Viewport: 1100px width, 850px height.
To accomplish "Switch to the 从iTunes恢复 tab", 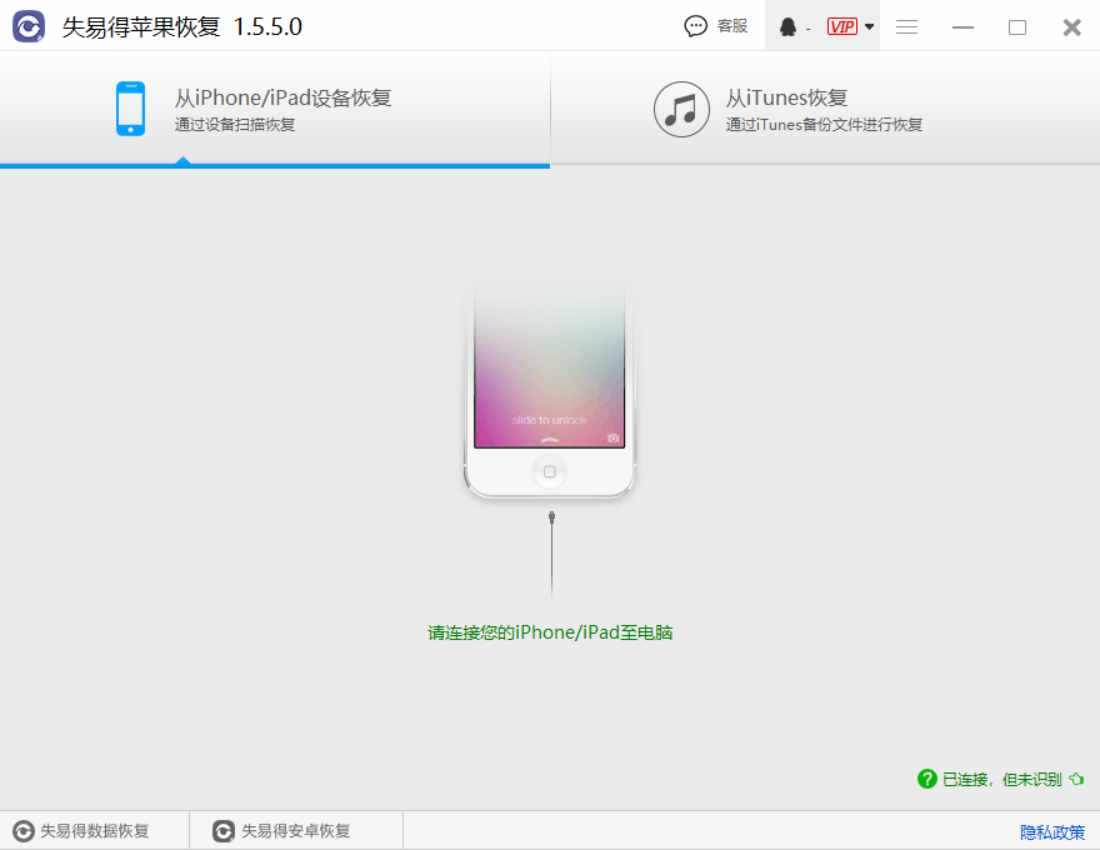I will 825,109.
